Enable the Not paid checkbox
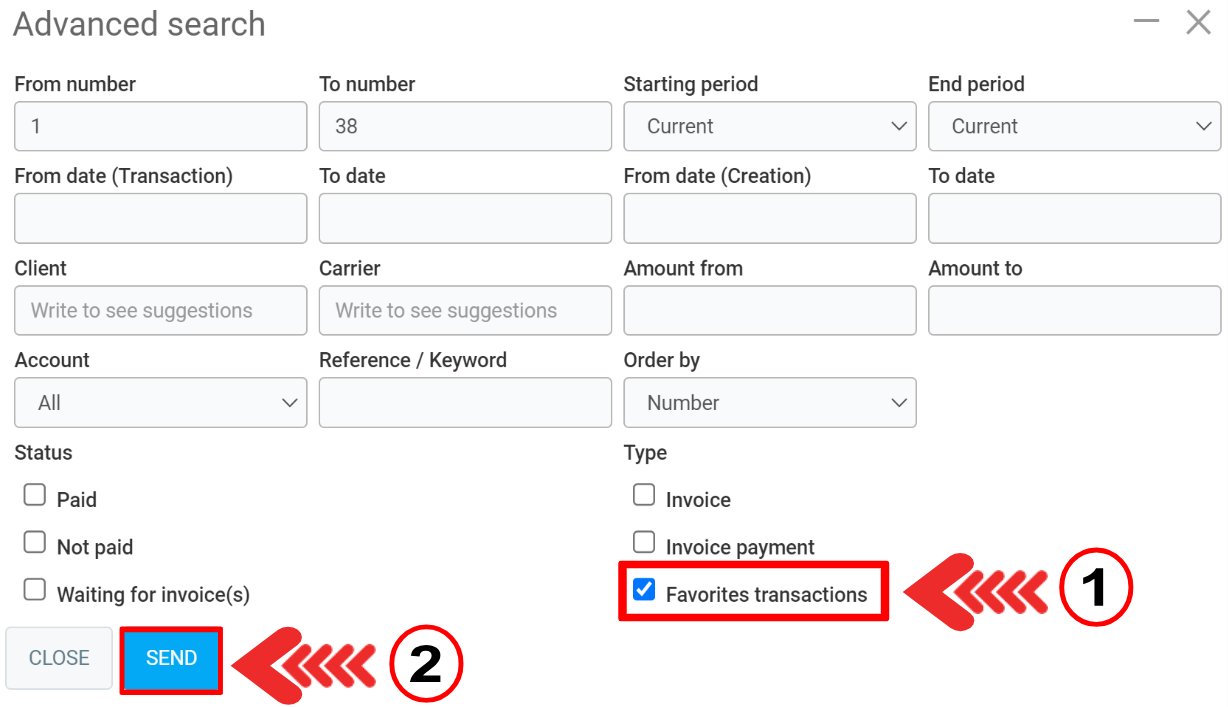1228x707 pixels. [35, 542]
